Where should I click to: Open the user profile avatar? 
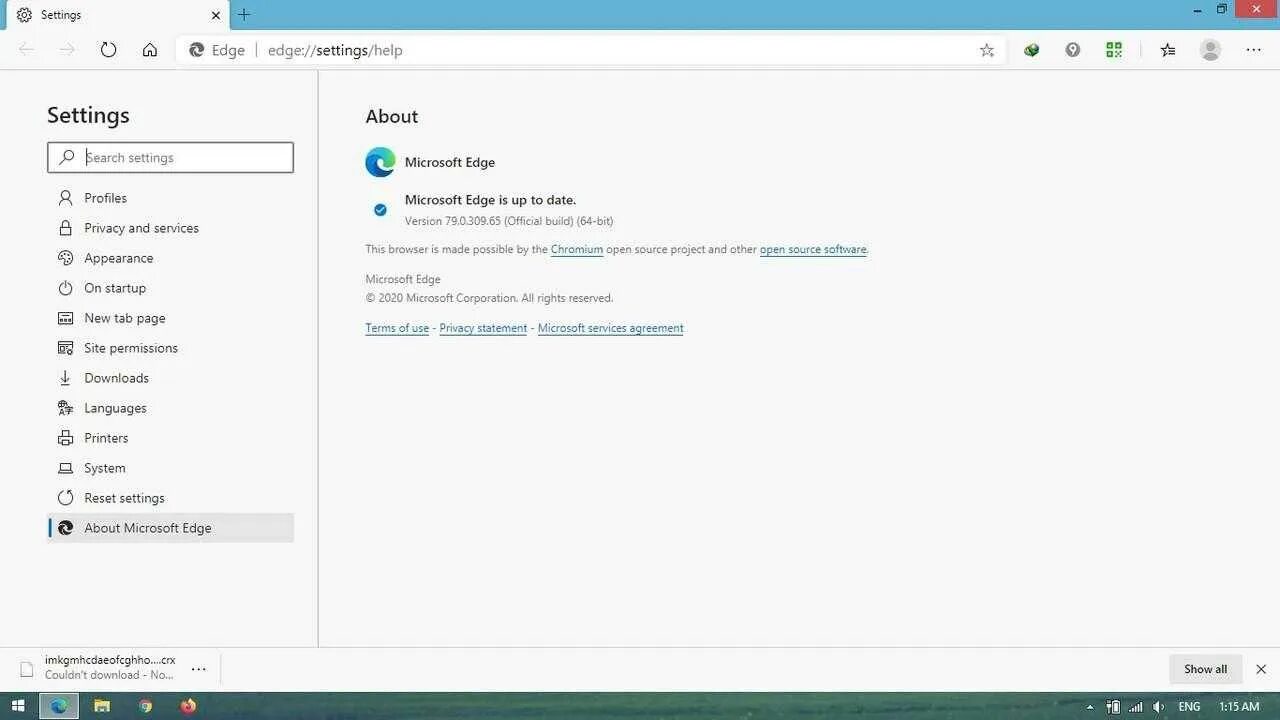pos(1210,50)
